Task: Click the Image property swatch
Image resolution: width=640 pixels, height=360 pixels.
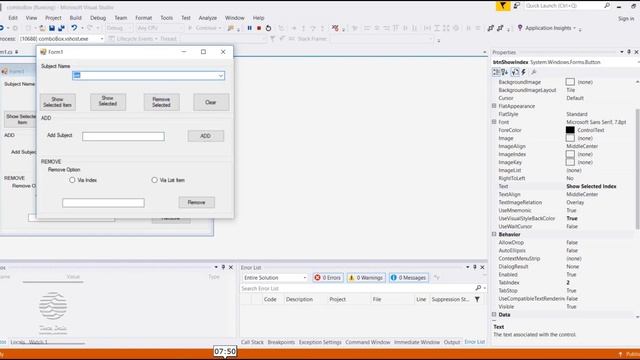Action: tap(570, 138)
